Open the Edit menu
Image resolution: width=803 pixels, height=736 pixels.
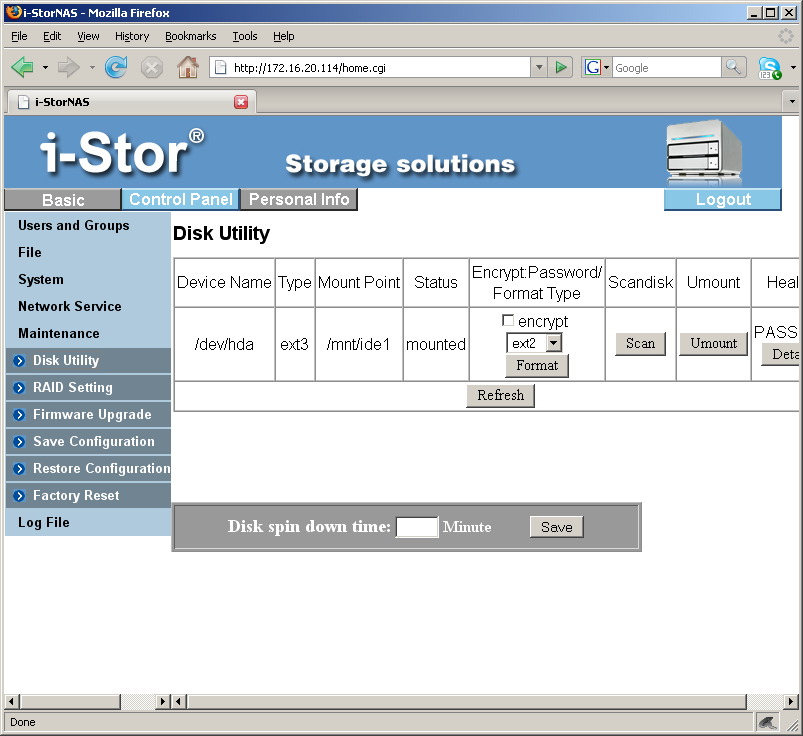pos(52,36)
